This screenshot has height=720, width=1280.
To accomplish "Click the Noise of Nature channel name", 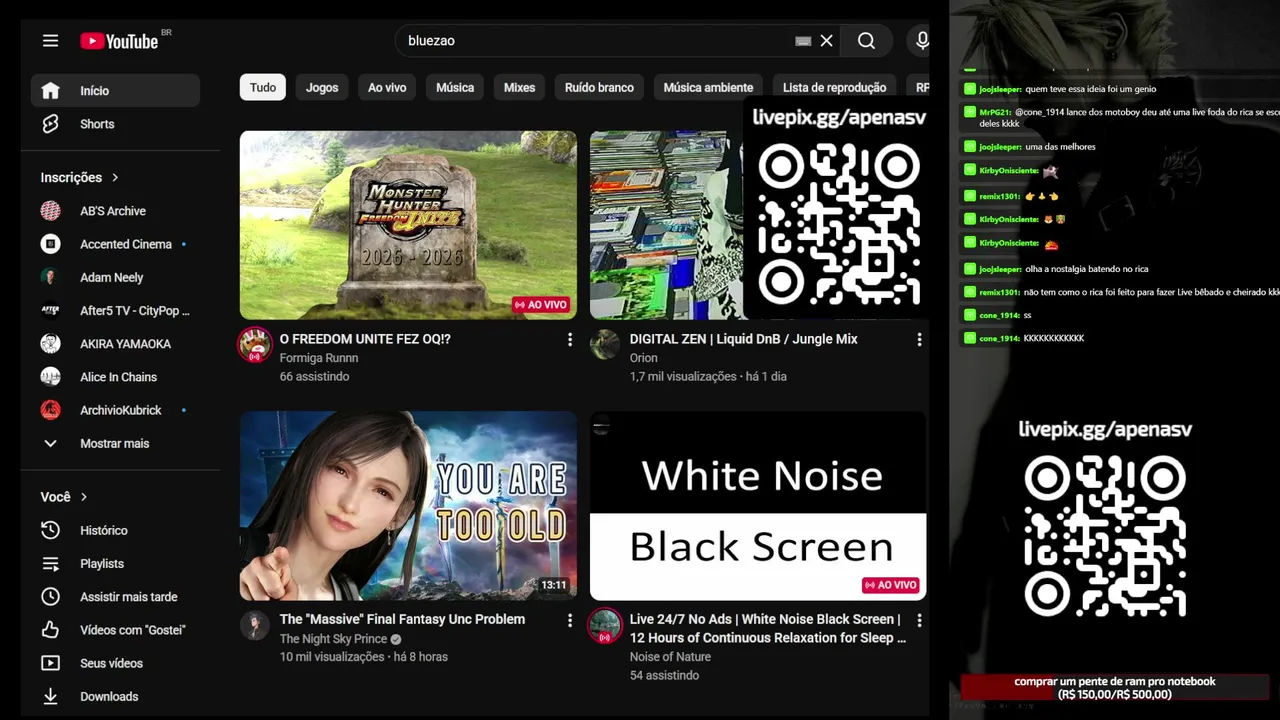I will pos(670,657).
